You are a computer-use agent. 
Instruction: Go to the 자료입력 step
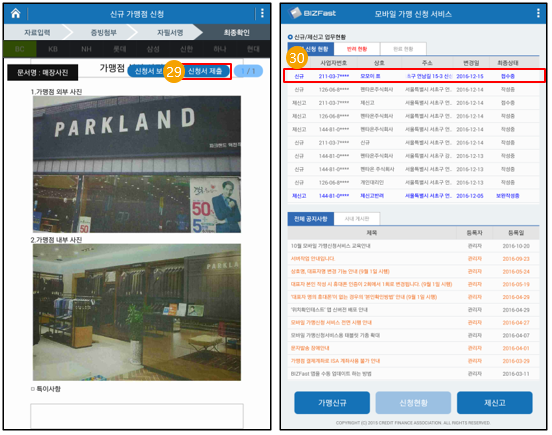point(37,32)
